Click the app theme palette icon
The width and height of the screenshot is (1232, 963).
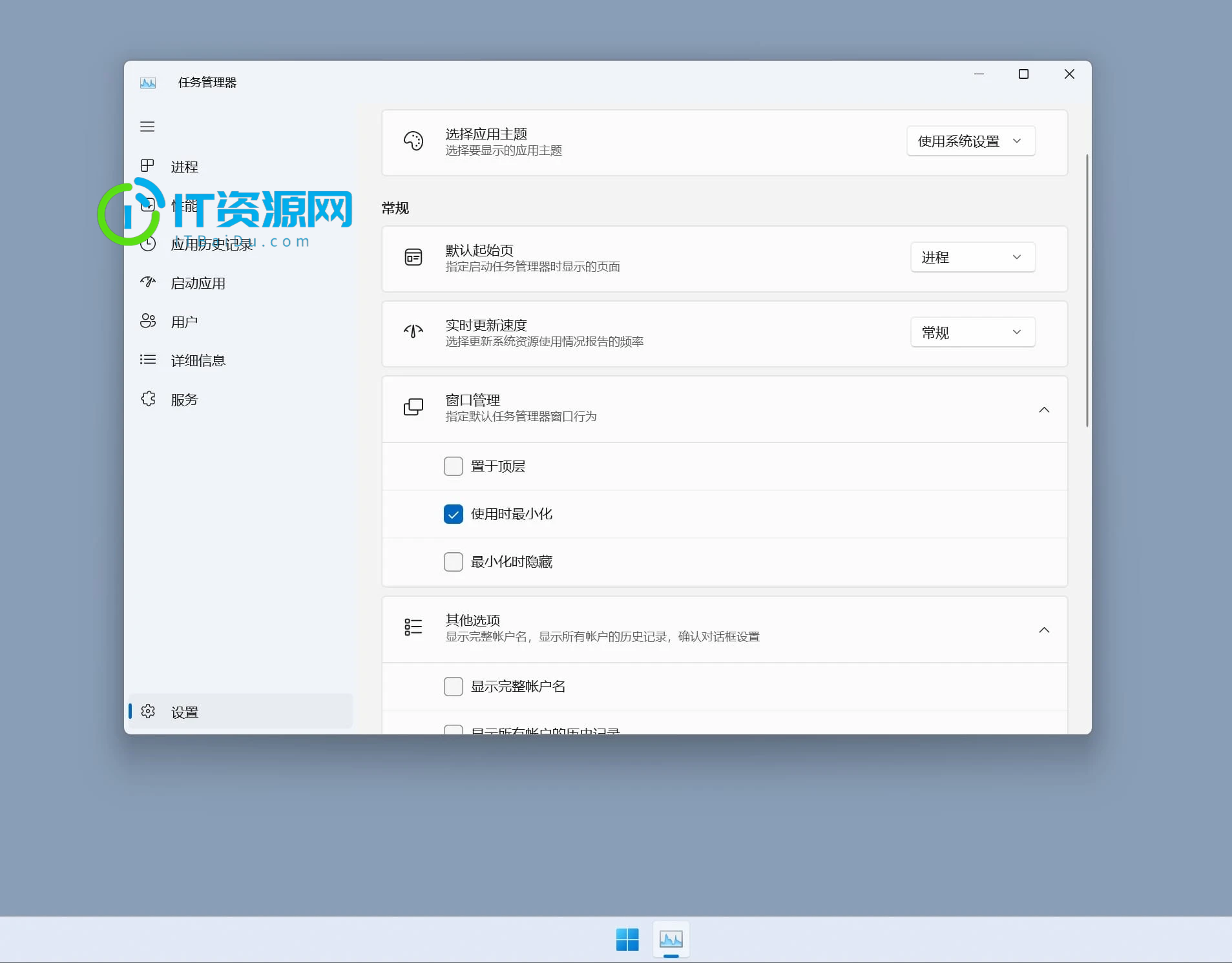point(413,141)
